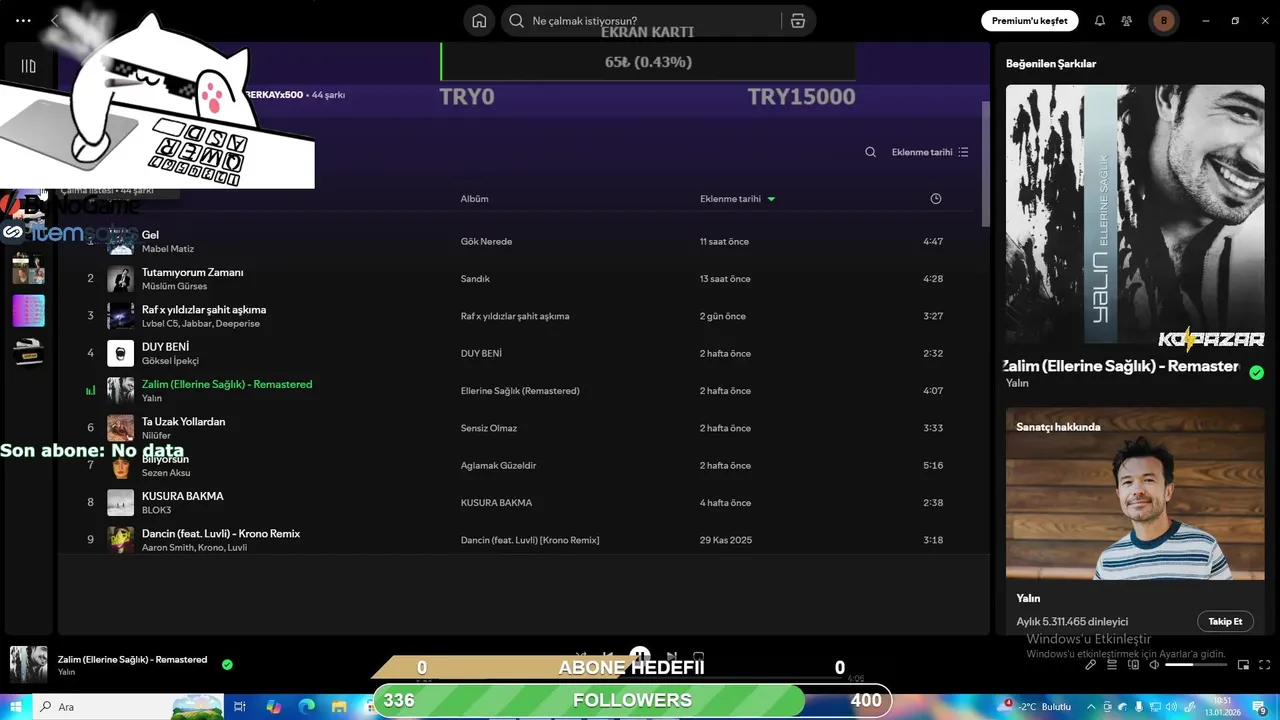
Task: Open Task View on taskbar
Action: (240, 706)
